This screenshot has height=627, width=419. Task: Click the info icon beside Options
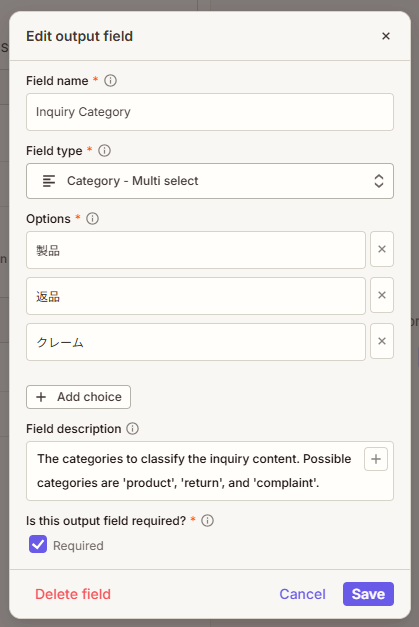pos(92,219)
